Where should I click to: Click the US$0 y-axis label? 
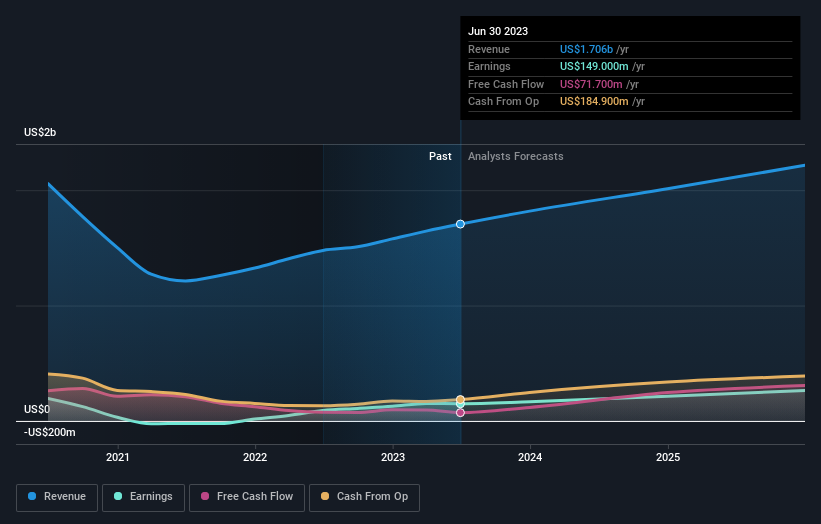[37, 409]
